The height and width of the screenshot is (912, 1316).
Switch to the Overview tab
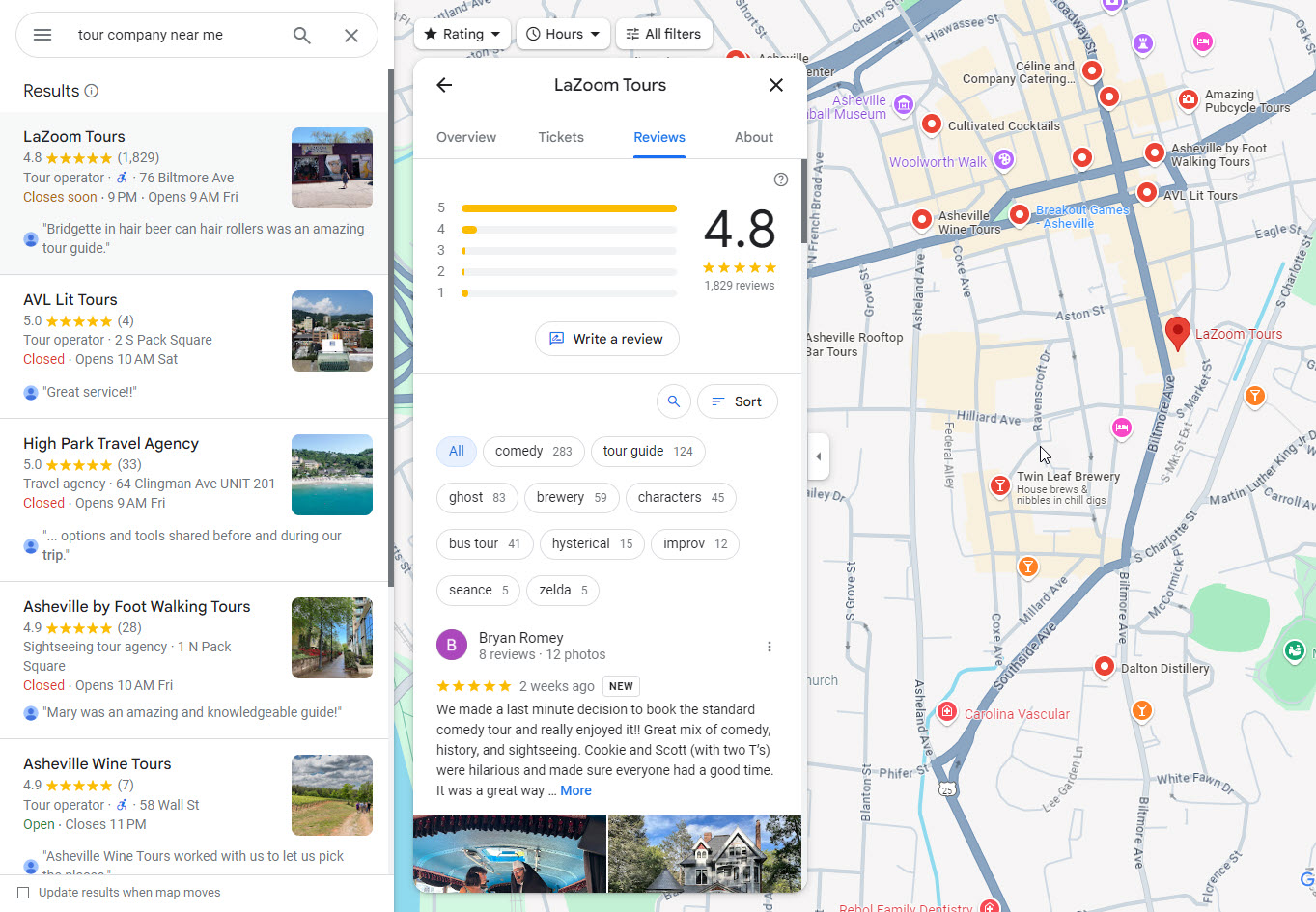[x=466, y=137]
